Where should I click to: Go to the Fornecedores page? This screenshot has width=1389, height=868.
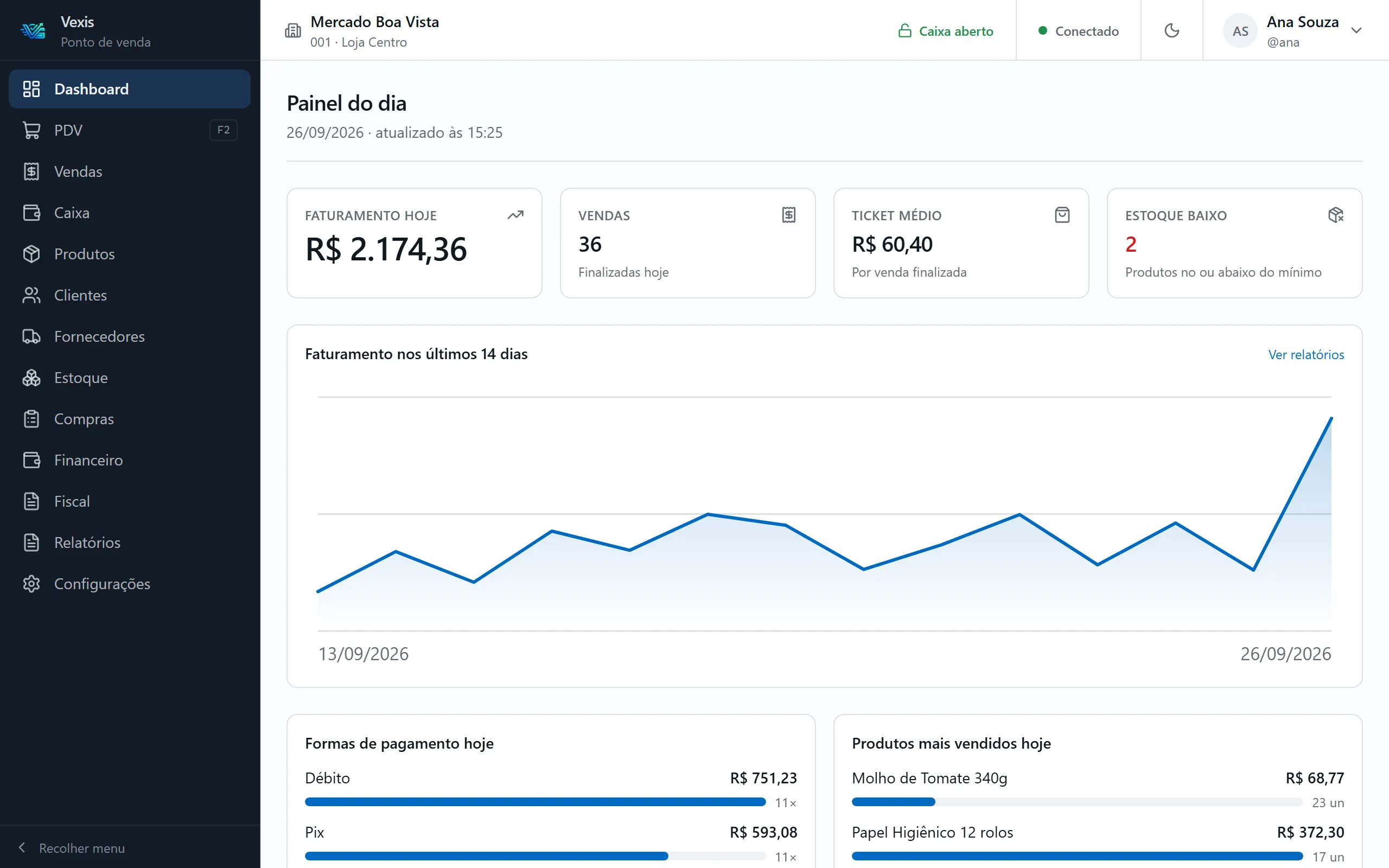click(x=130, y=336)
